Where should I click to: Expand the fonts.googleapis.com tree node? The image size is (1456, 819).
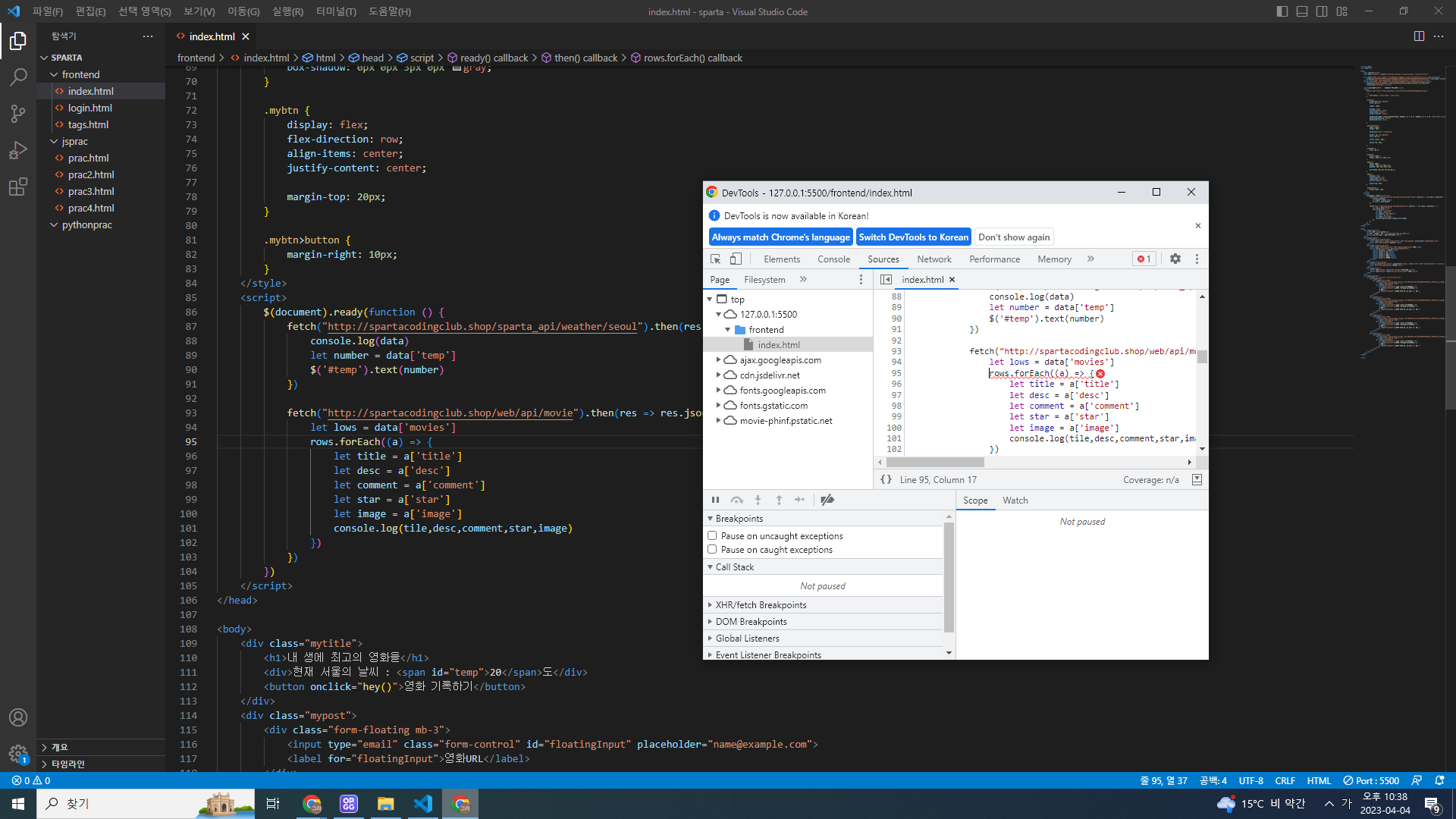click(718, 391)
